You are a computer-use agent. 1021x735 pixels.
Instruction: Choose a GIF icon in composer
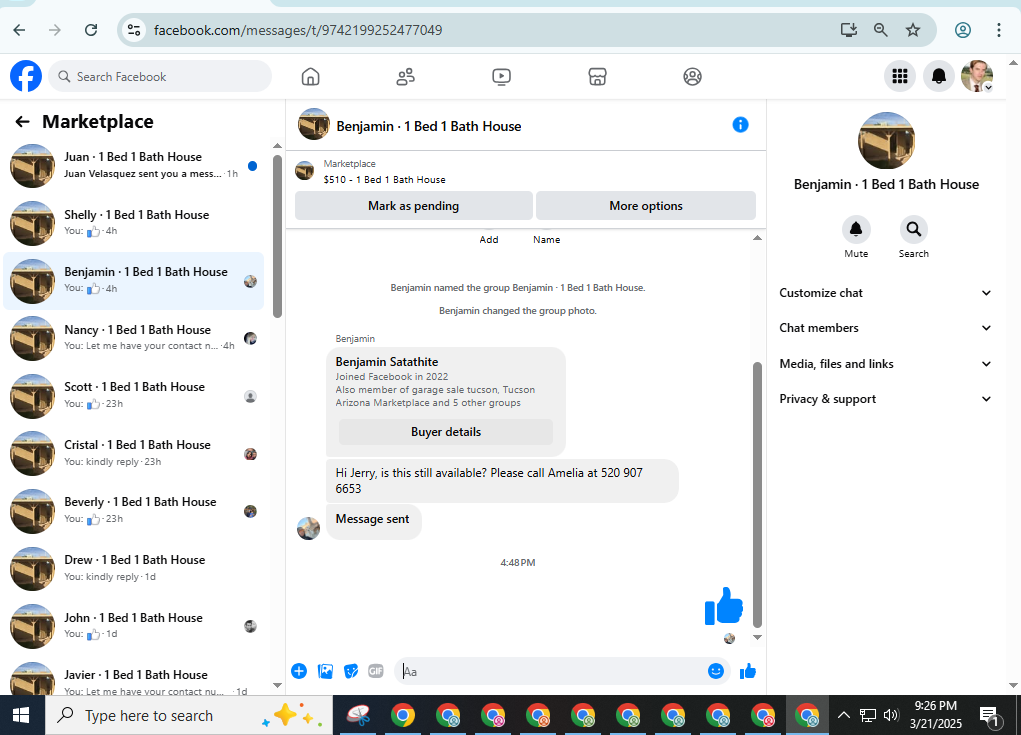(x=376, y=671)
